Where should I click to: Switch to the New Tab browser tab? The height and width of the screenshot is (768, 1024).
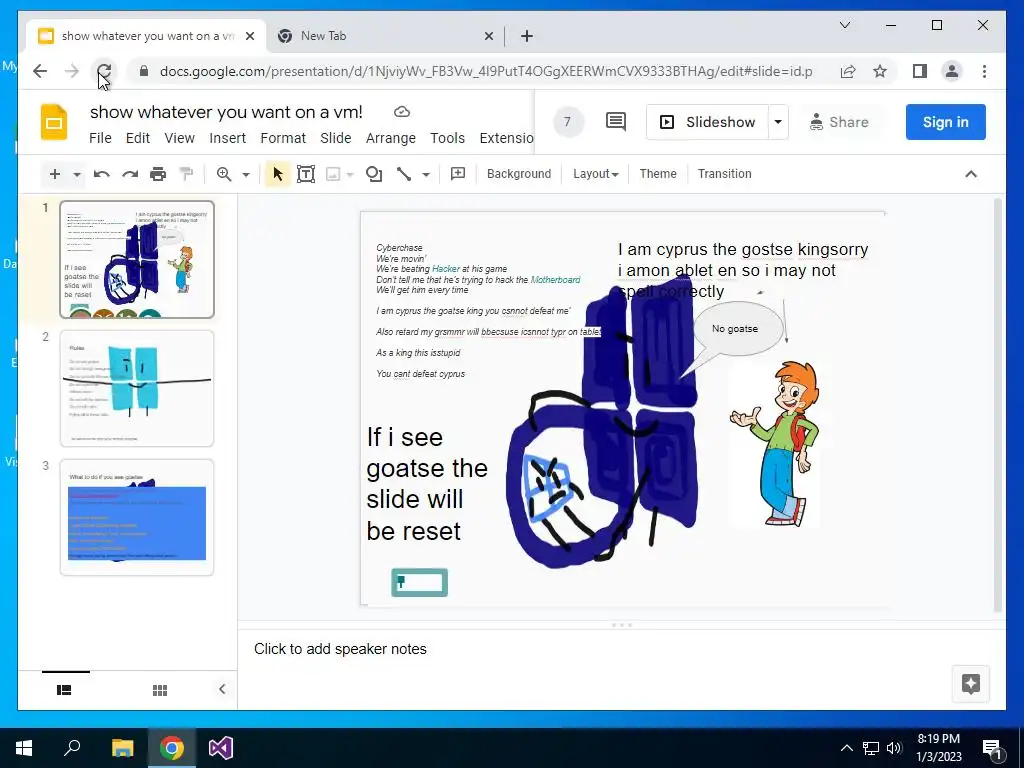click(x=385, y=36)
